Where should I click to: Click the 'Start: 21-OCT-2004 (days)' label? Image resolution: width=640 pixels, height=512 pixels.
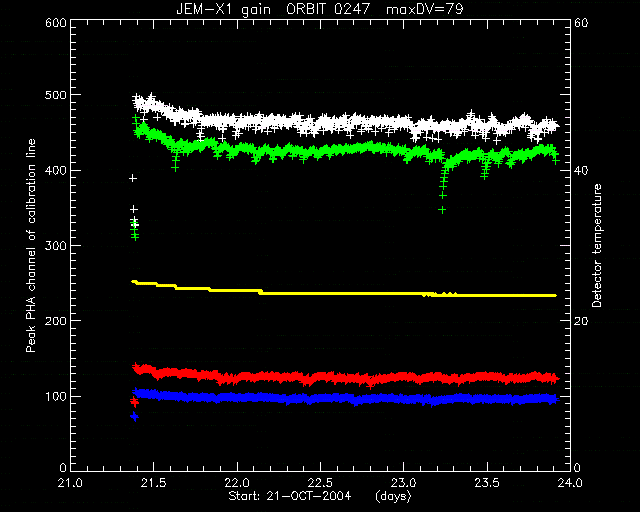point(320,496)
